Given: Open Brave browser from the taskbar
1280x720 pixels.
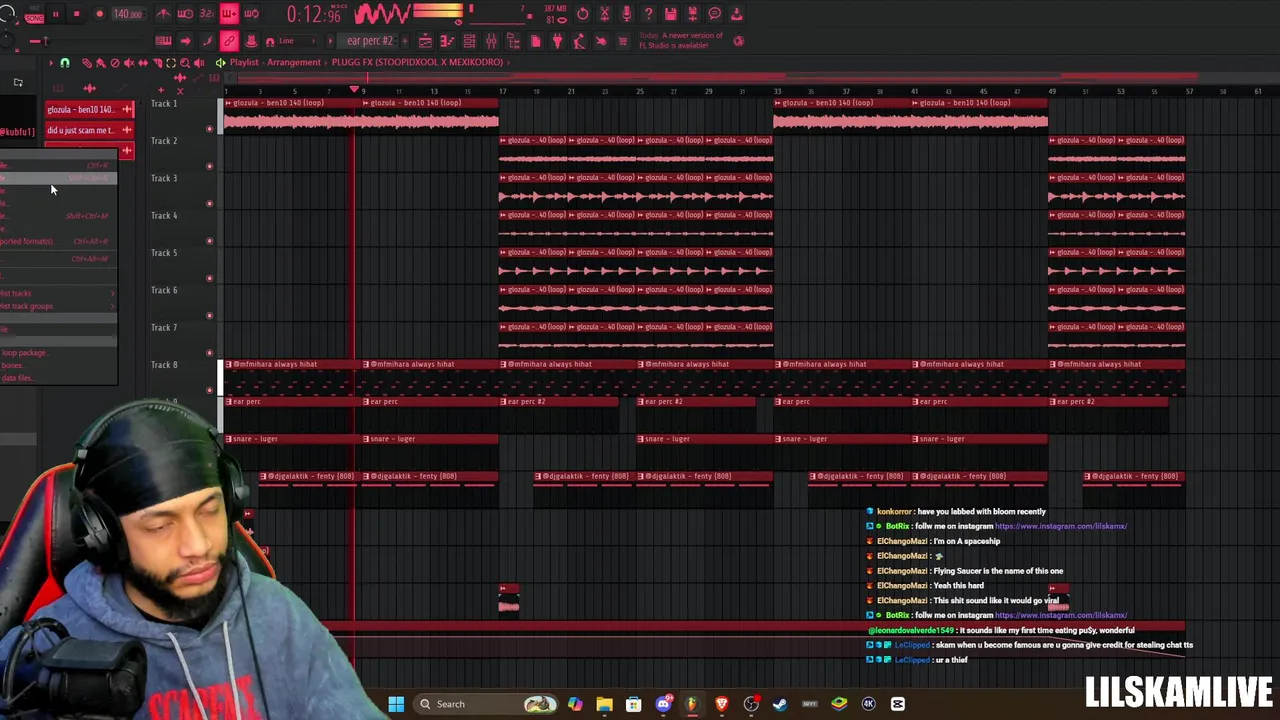Looking at the screenshot, I should point(721,704).
